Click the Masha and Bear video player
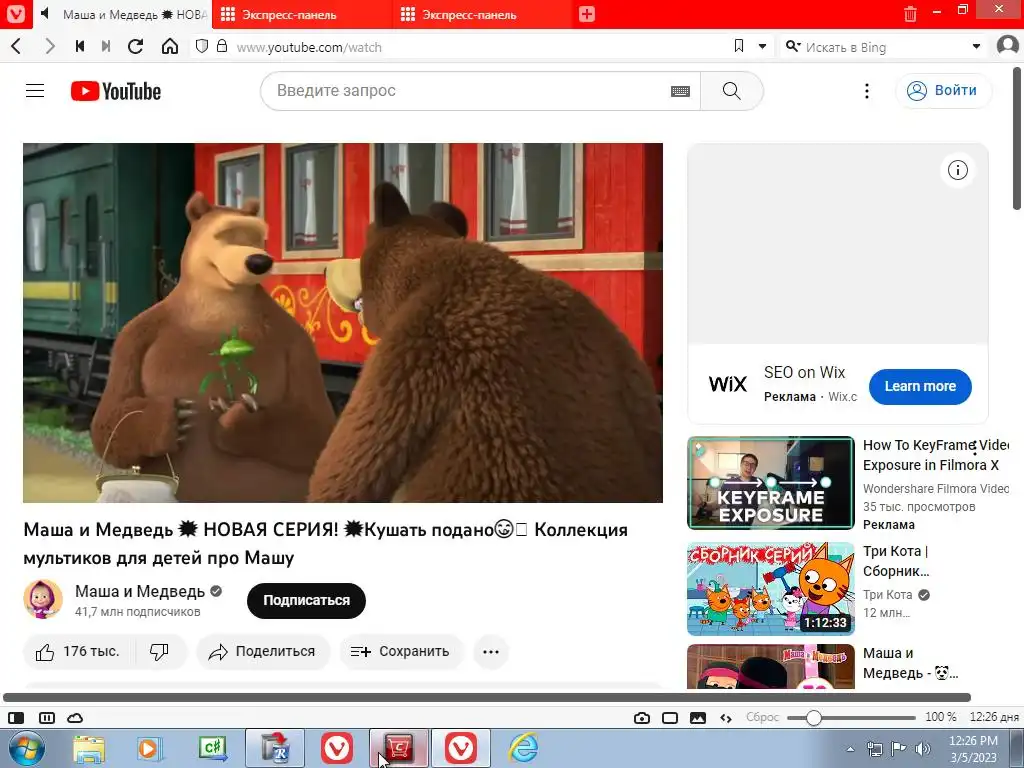The image size is (1024, 768). (343, 323)
